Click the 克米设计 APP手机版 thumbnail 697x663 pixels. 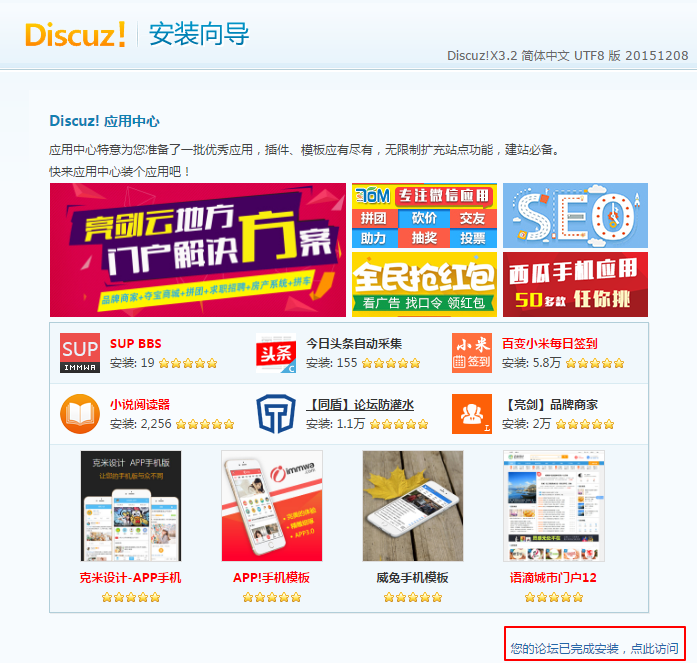pos(131,506)
